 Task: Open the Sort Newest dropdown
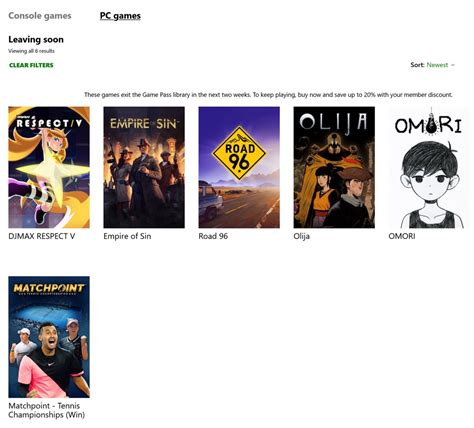pos(433,65)
